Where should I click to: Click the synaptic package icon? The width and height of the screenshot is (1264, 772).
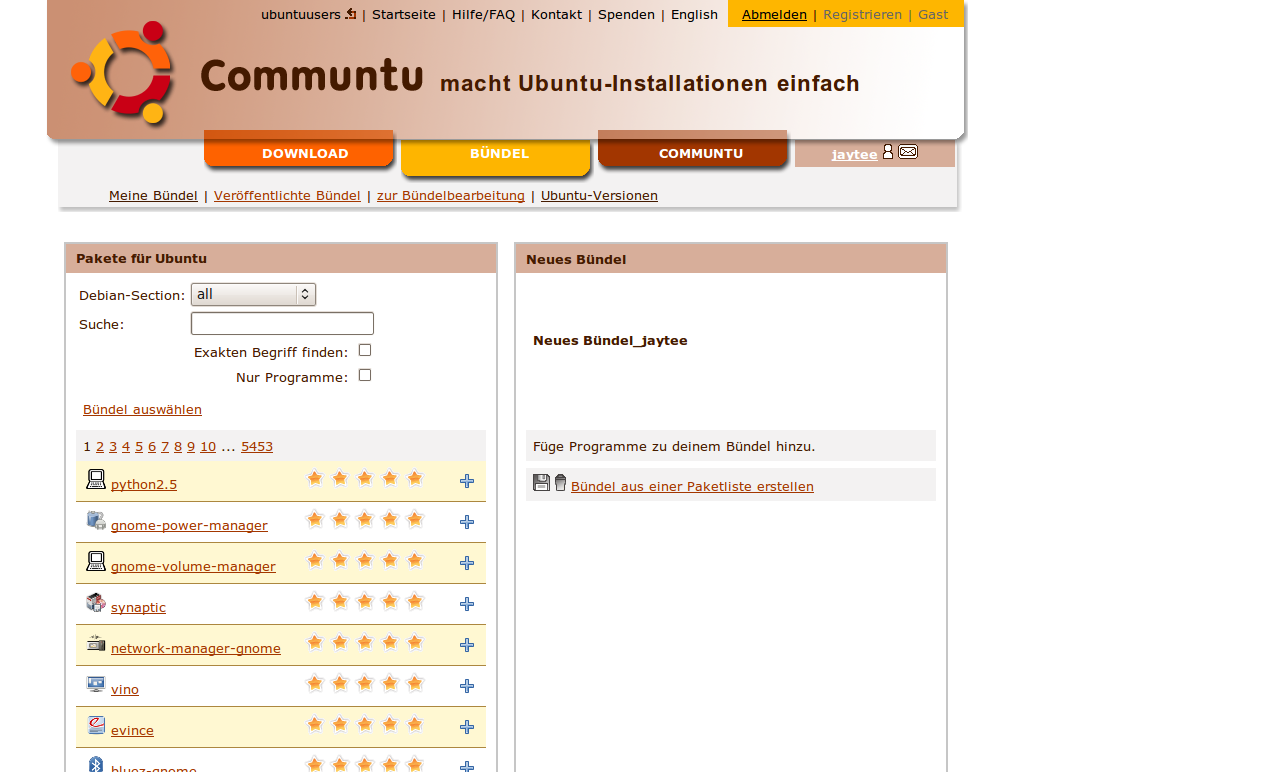coord(96,602)
